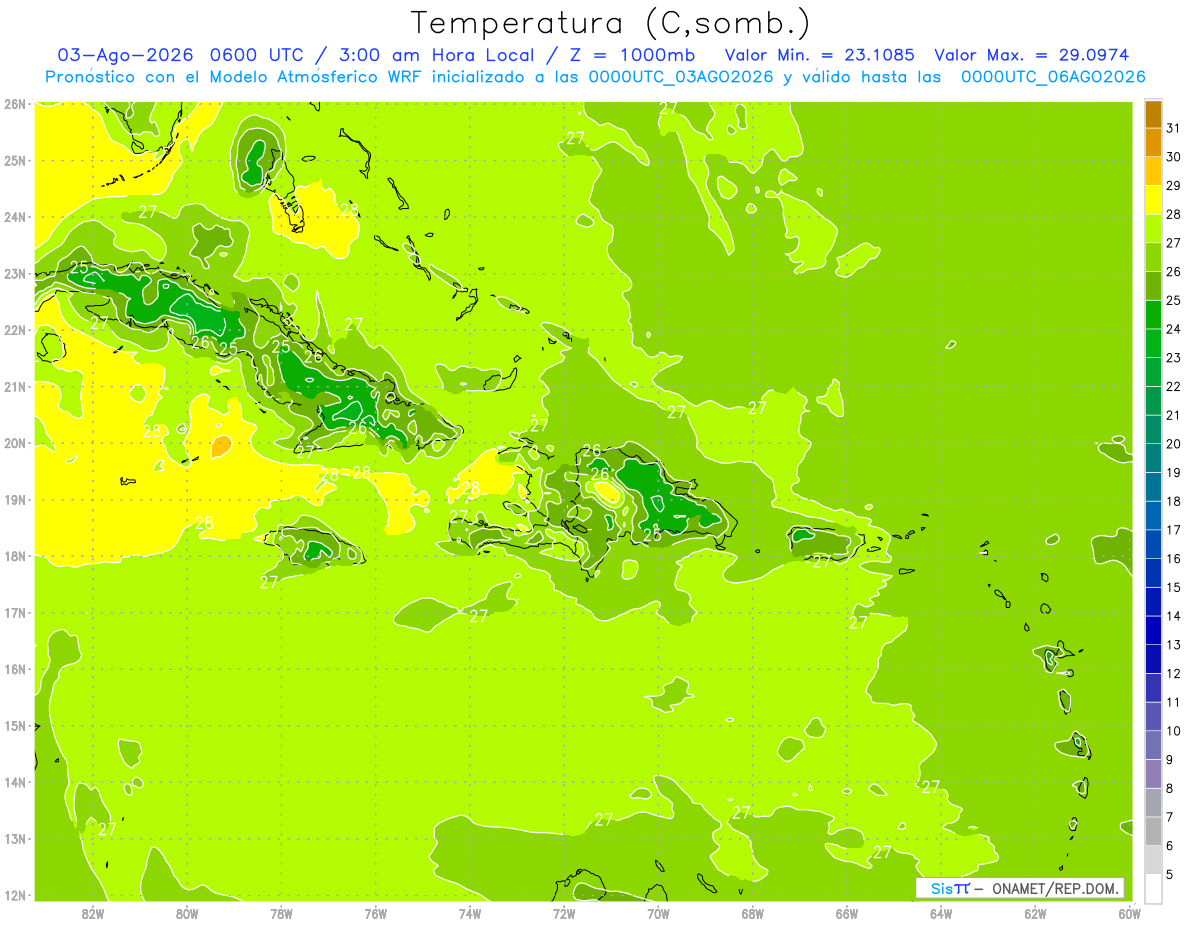Click the '78W' longitude axis label

281,913
